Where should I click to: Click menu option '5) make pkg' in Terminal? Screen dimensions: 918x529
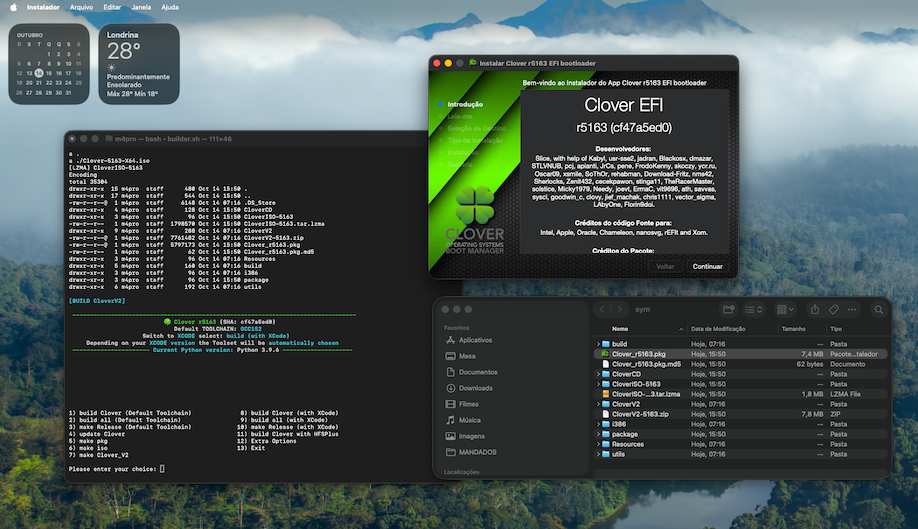(x=88, y=441)
